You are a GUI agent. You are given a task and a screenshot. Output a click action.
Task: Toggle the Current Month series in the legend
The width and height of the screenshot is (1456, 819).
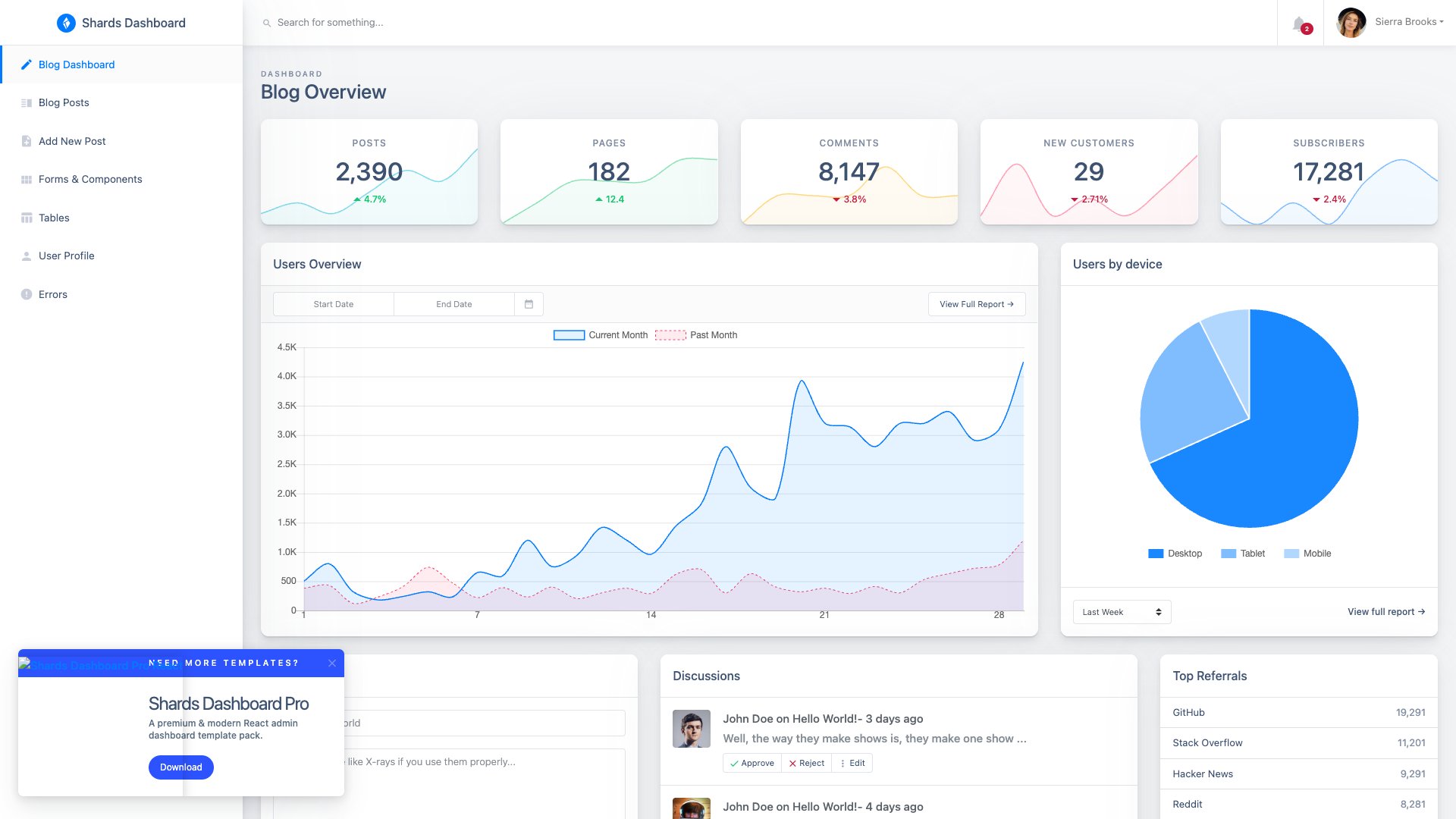pyautogui.click(x=601, y=334)
